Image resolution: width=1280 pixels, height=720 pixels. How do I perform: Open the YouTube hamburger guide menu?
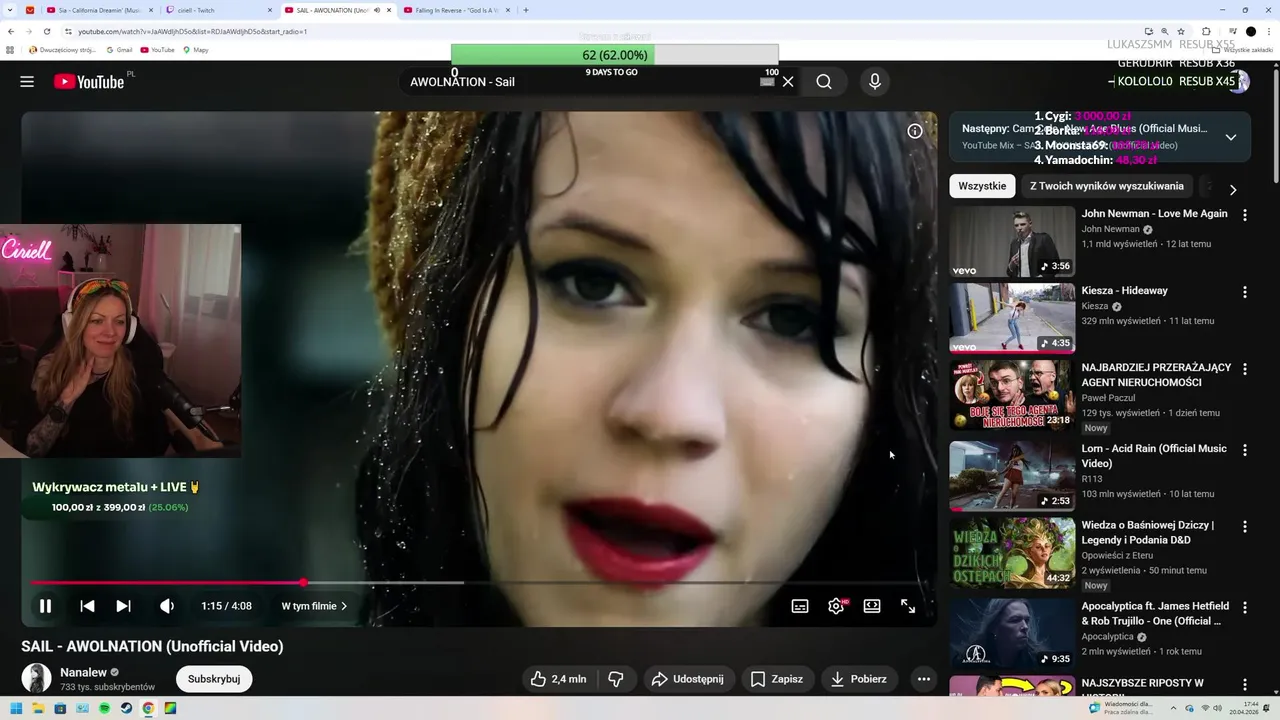coord(27,82)
